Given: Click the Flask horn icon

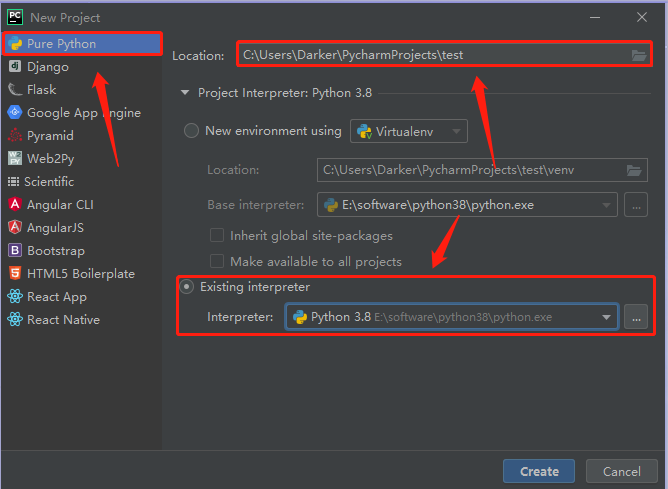Looking at the screenshot, I should click(15, 89).
